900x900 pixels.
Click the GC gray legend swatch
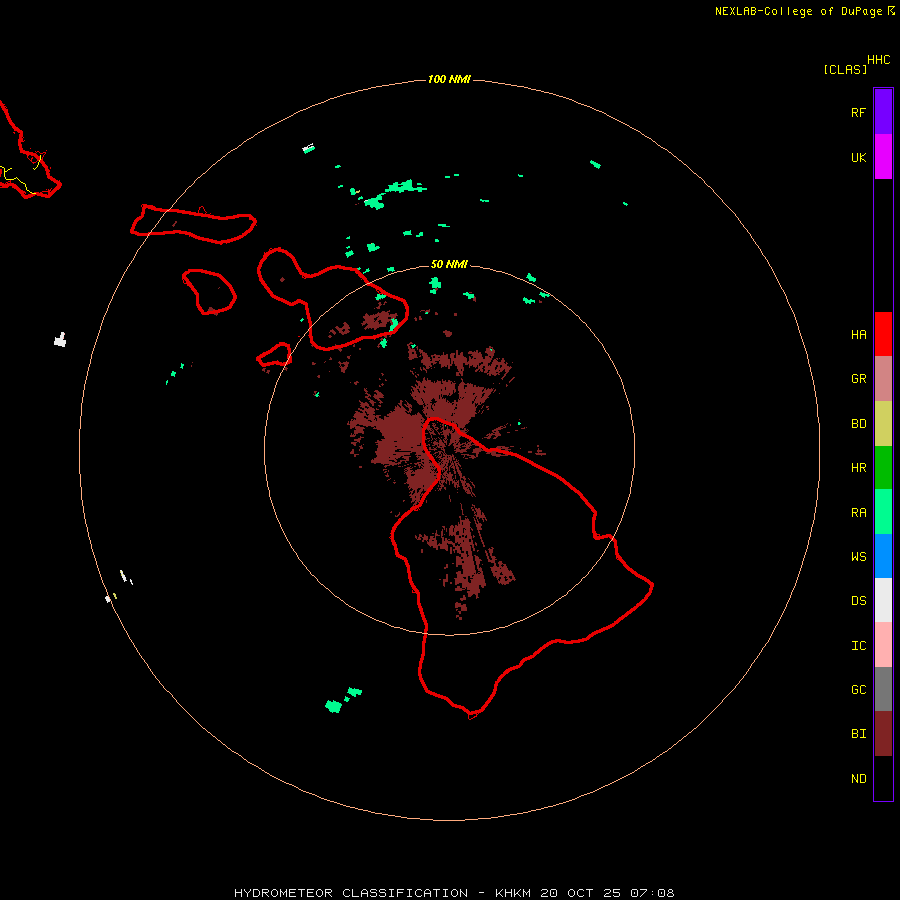pyautogui.click(x=883, y=689)
